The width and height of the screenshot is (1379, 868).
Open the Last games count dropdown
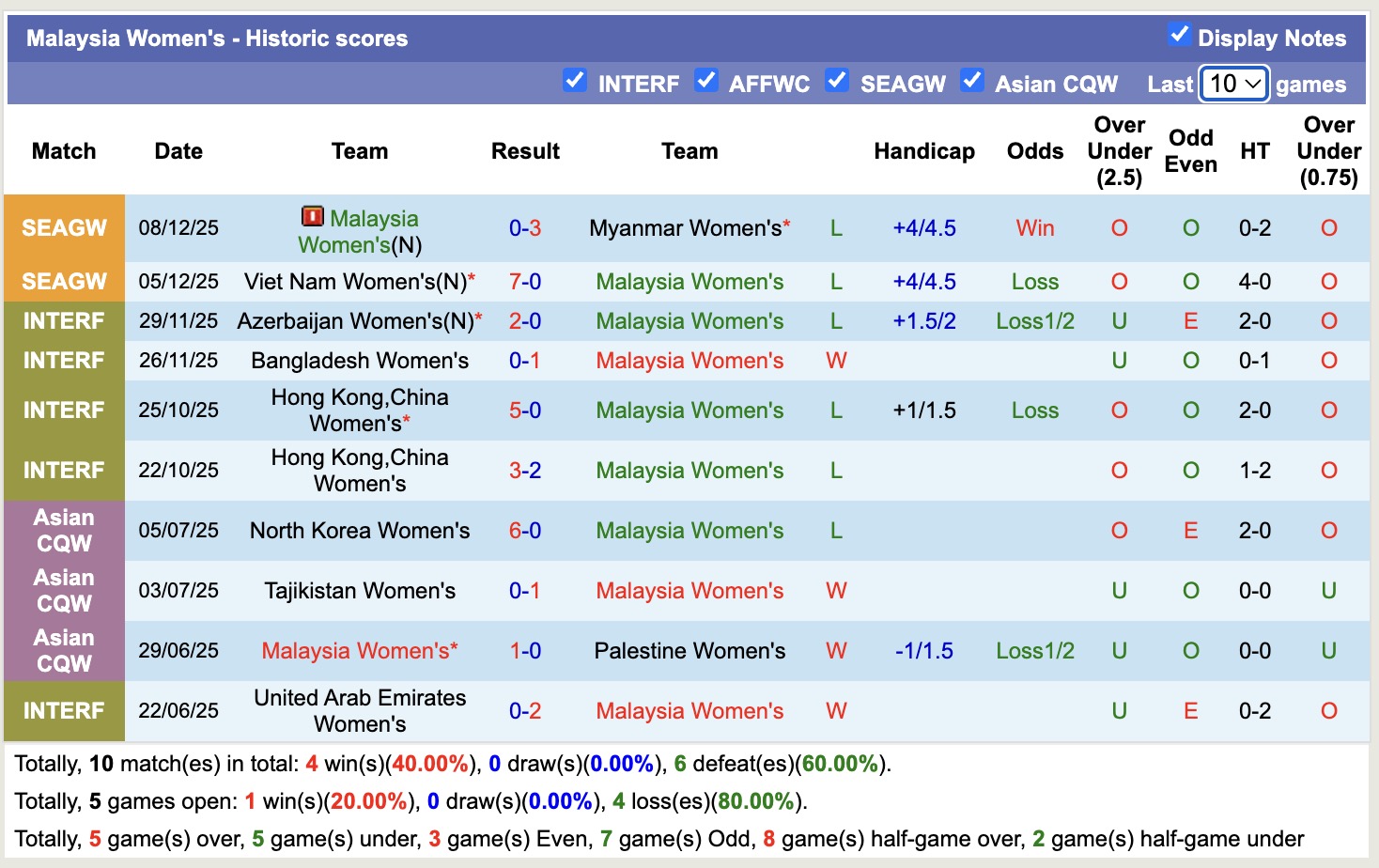1233,84
